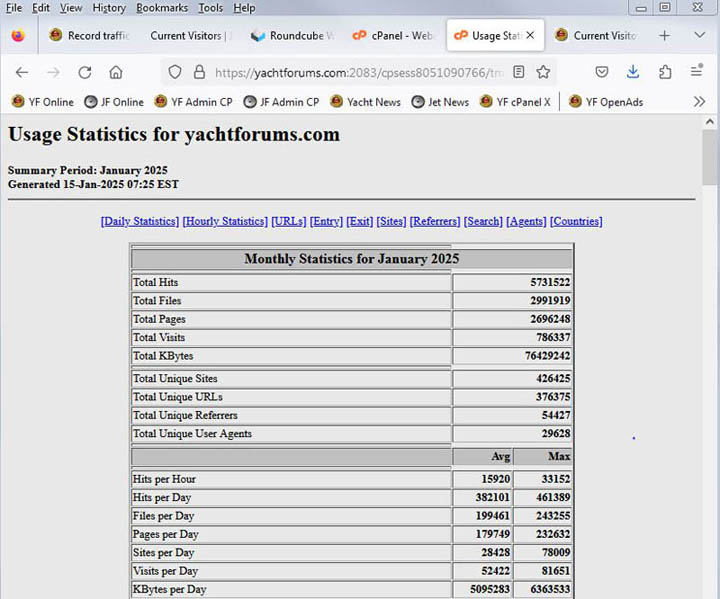
Task: Go back with the back arrow
Action: (x=22, y=72)
